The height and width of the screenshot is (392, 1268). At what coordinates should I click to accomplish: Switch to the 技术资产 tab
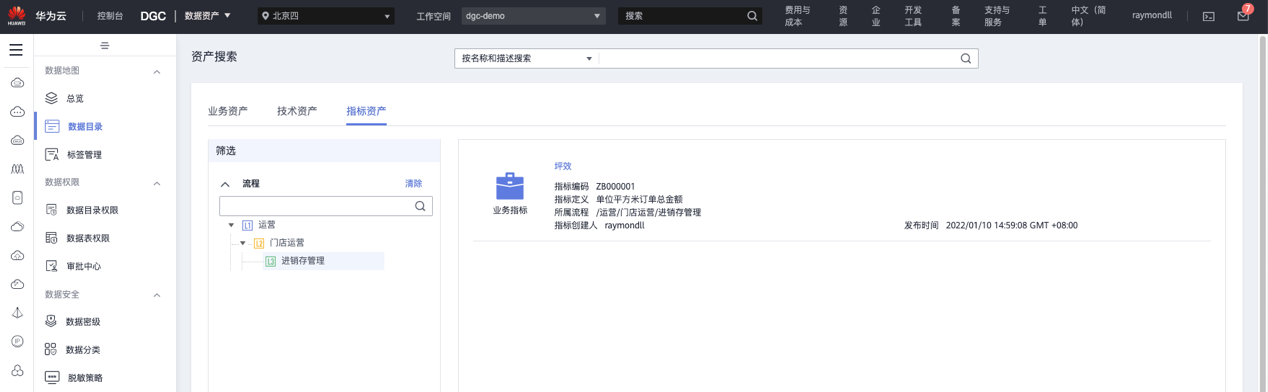pyautogui.click(x=297, y=111)
